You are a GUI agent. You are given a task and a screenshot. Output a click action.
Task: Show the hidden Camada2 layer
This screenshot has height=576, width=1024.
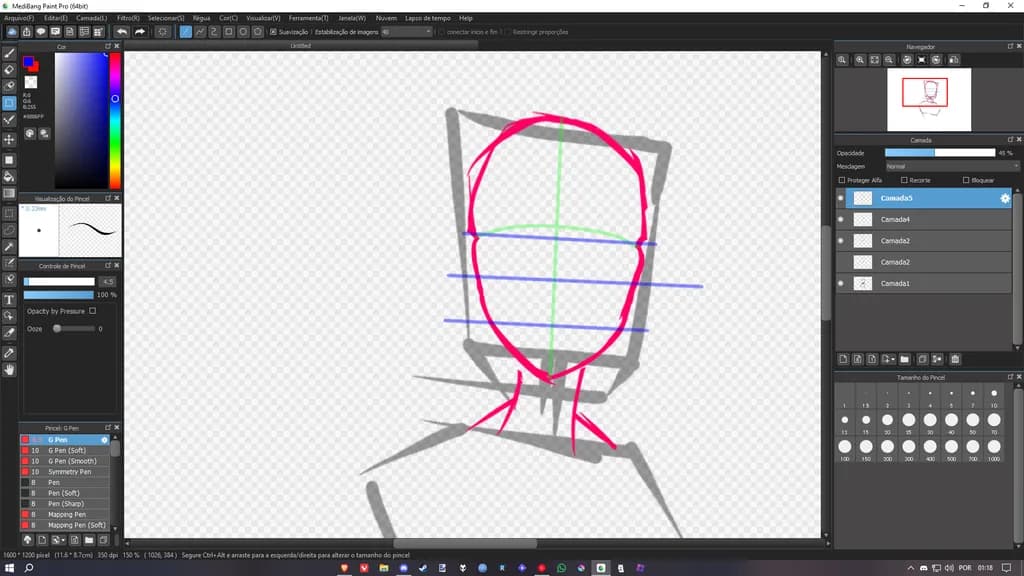[841, 262]
